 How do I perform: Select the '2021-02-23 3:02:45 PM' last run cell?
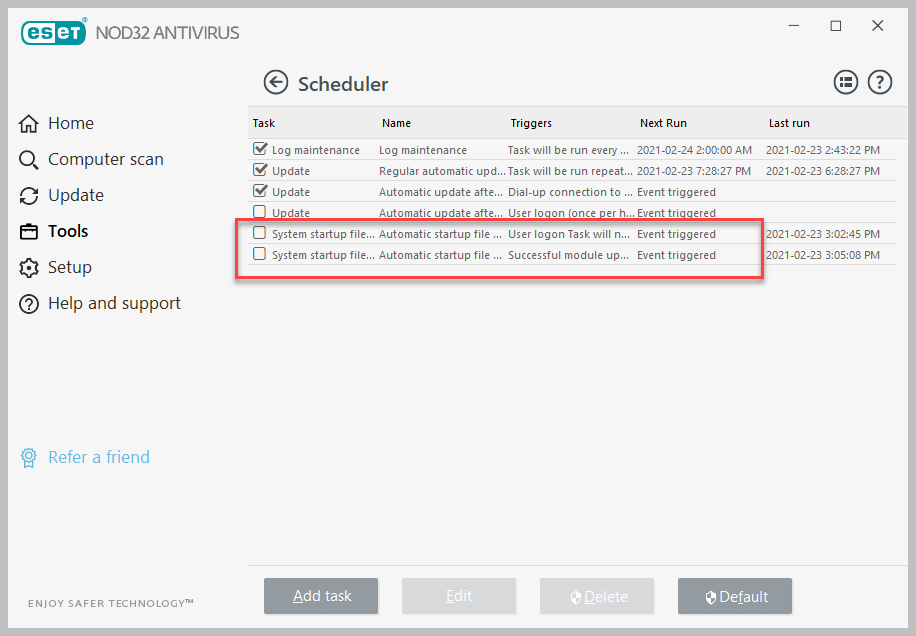(x=823, y=234)
